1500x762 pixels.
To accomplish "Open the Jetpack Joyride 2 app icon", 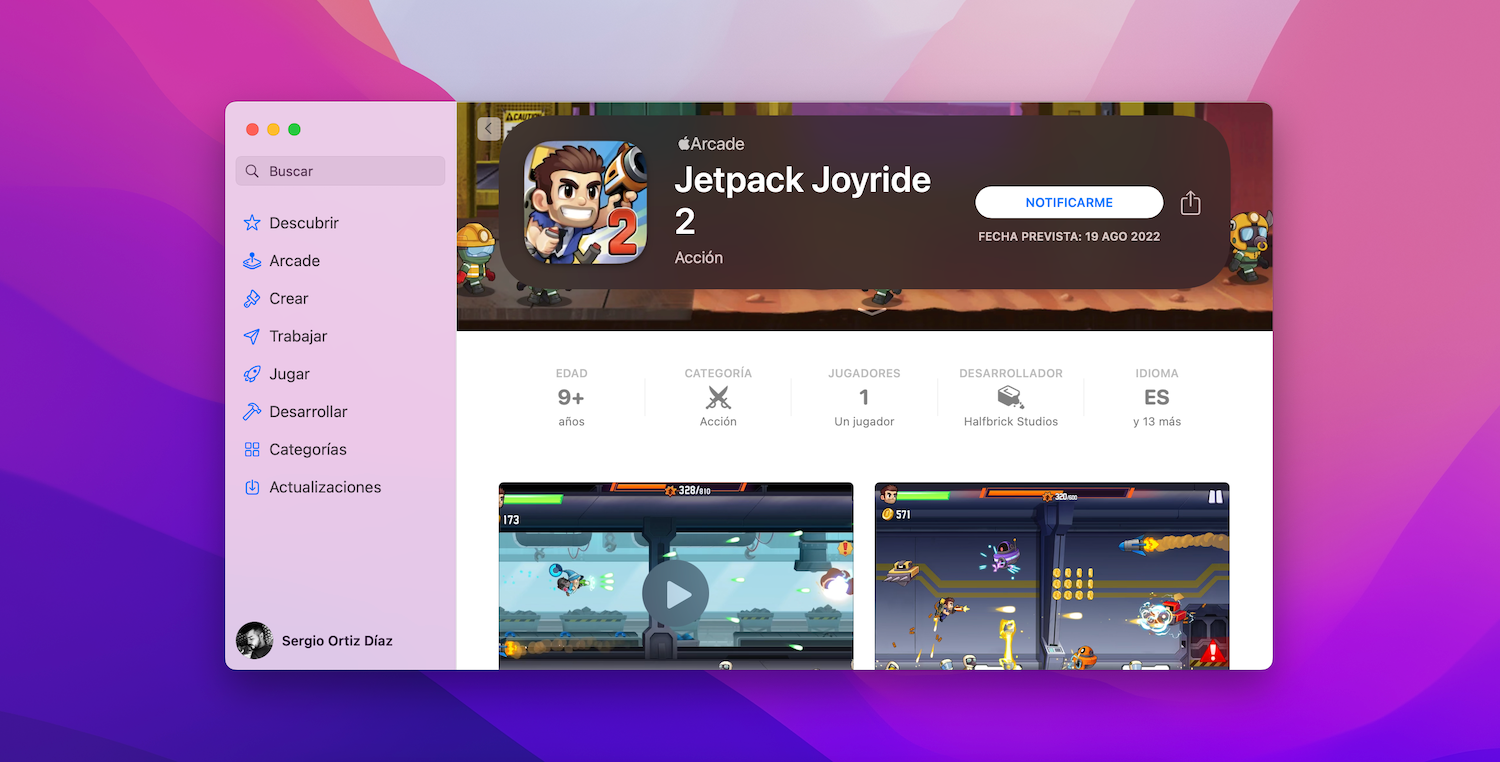I will pos(585,201).
